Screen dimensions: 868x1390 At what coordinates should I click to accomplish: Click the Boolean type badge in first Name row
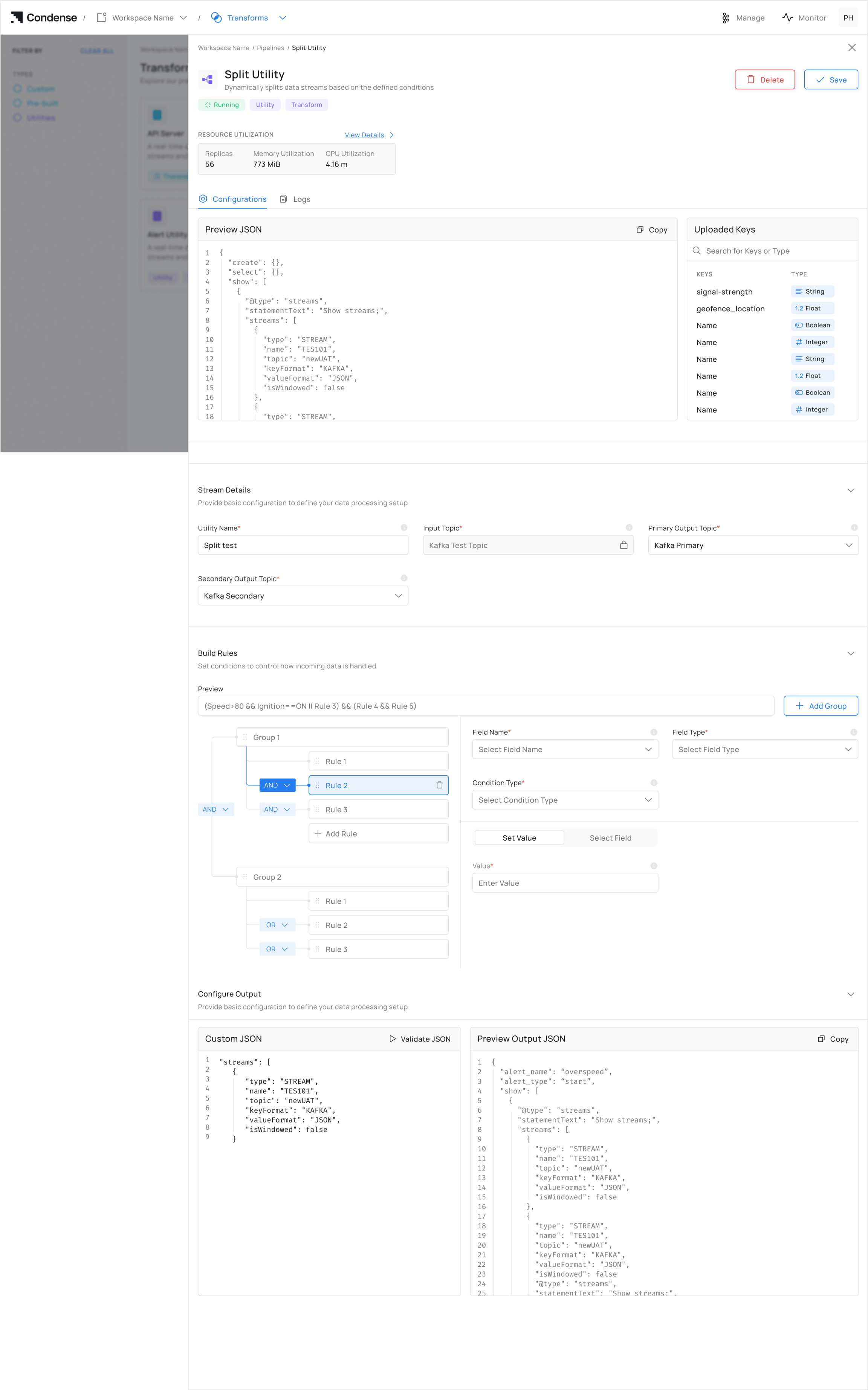812,326
